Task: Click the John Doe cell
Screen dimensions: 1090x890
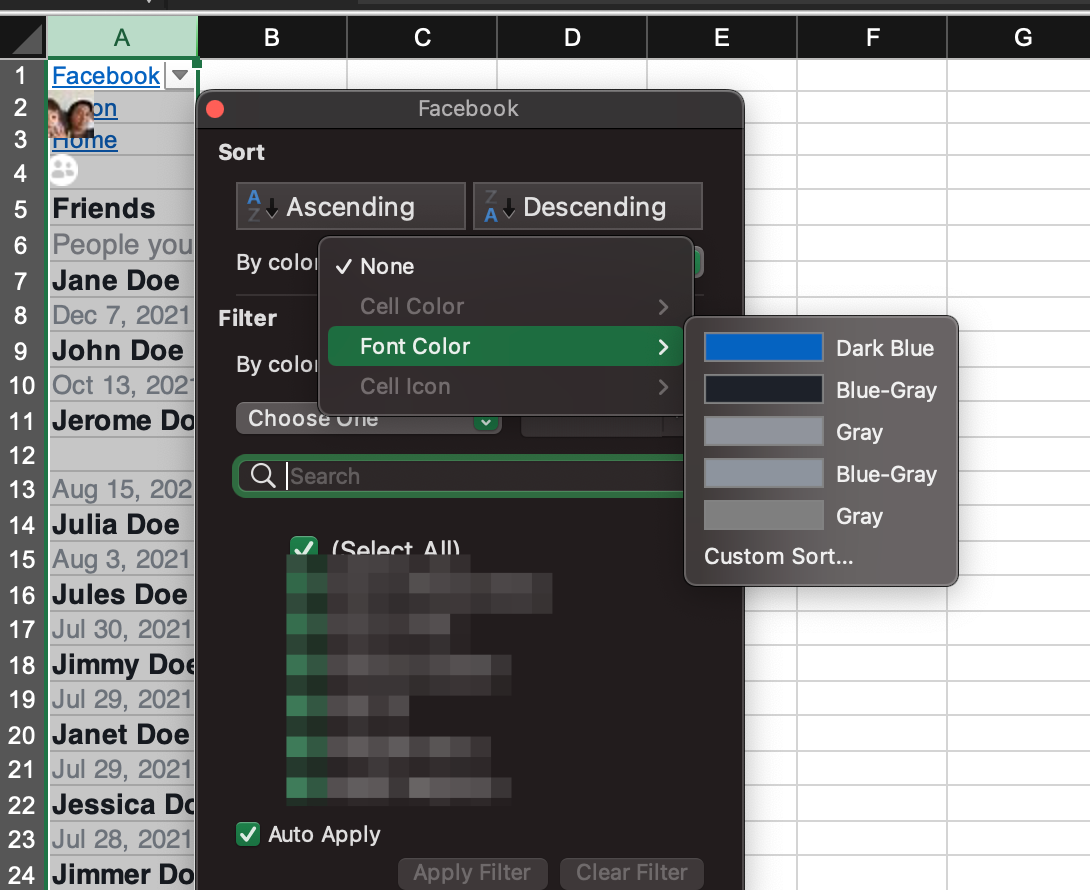Action: [122, 350]
